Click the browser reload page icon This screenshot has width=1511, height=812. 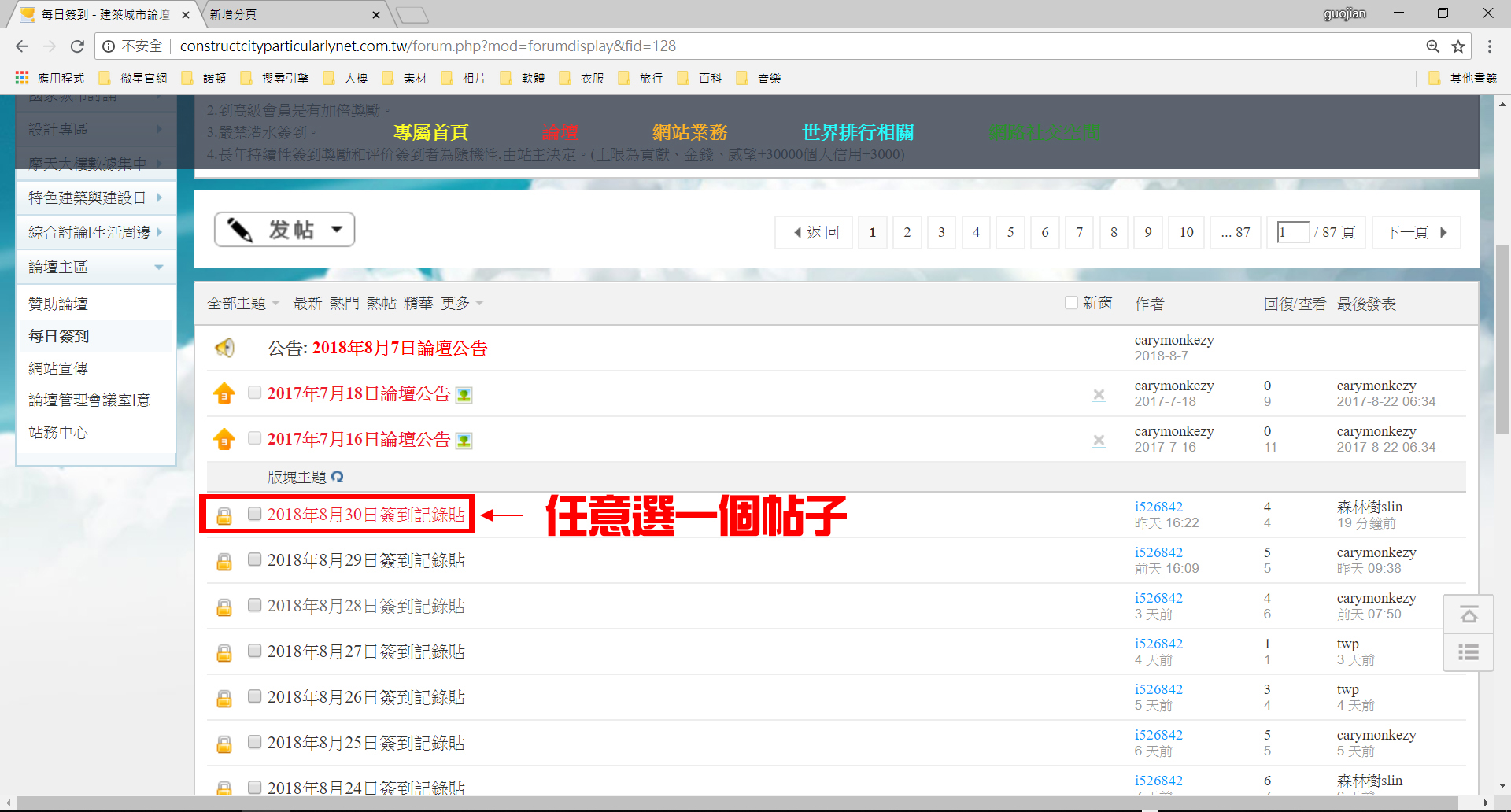pyautogui.click(x=77, y=46)
